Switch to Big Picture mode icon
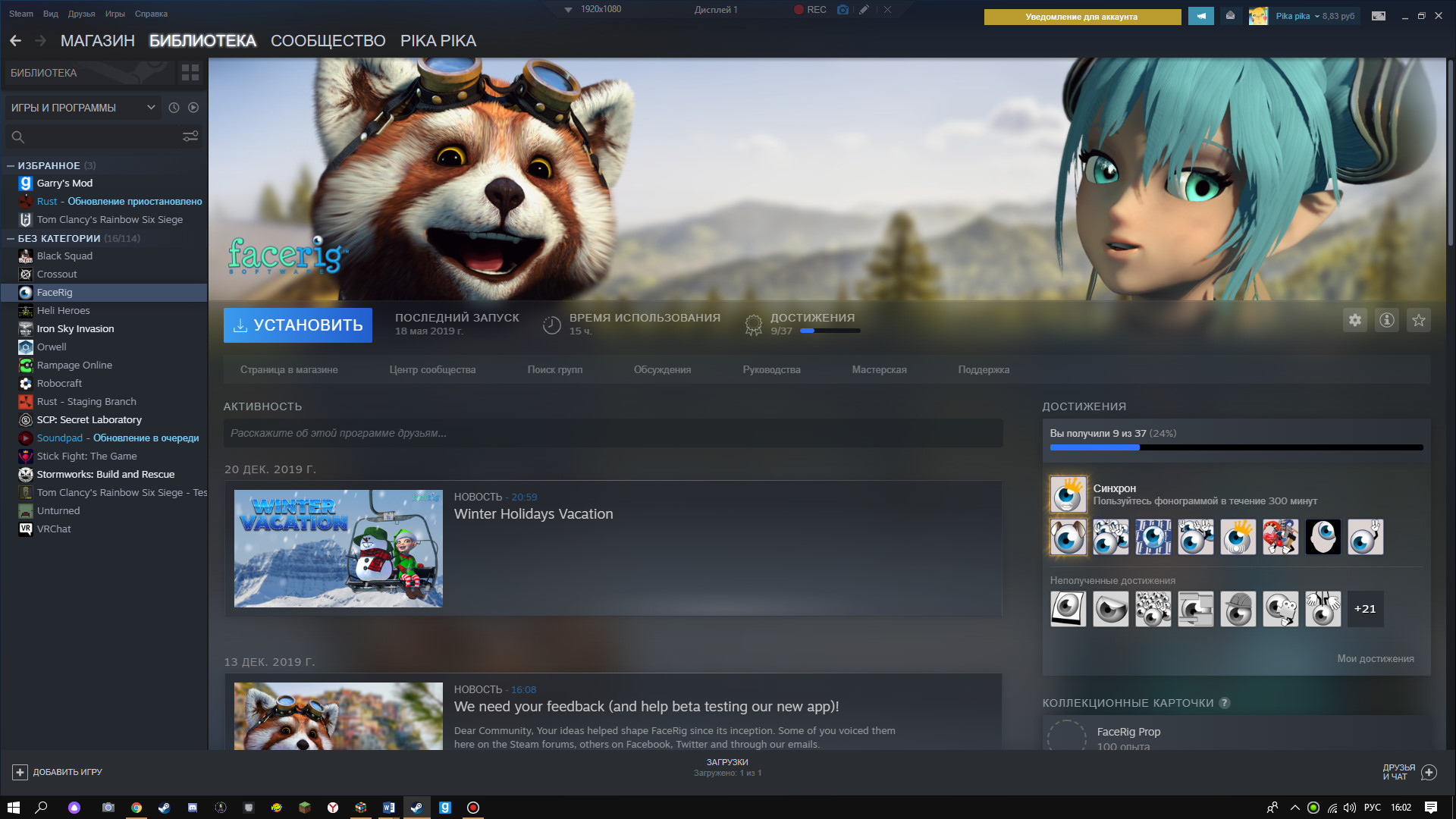Screen dimensions: 1456x819 click(x=1379, y=16)
